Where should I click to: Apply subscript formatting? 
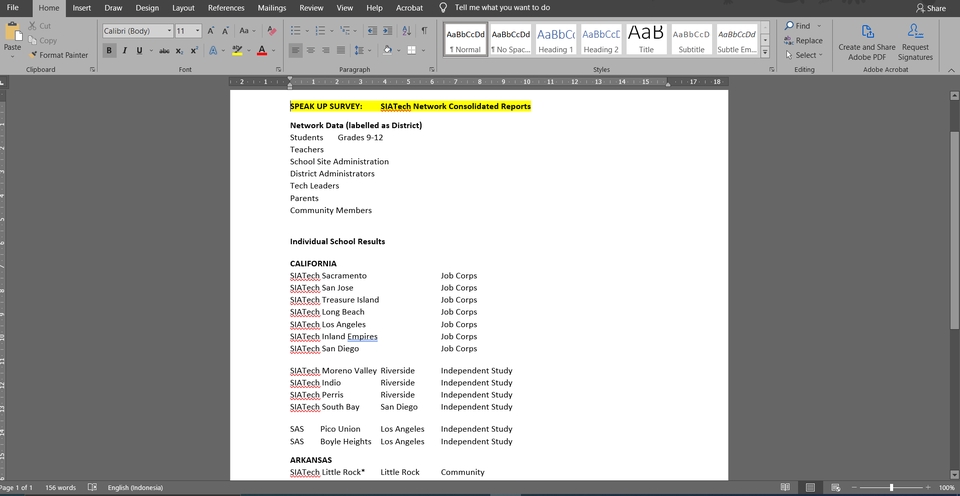coord(179,51)
